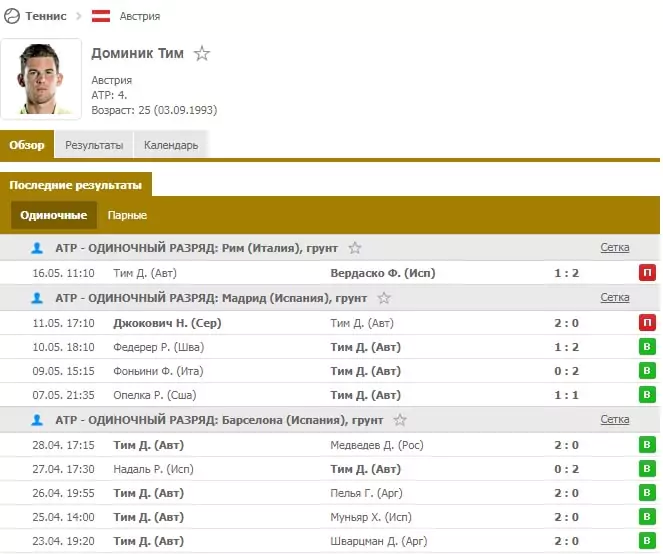This screenshot has height=554, width=663.
Task: Open the Сетка link for Барселона
Action: coord(615,419)
